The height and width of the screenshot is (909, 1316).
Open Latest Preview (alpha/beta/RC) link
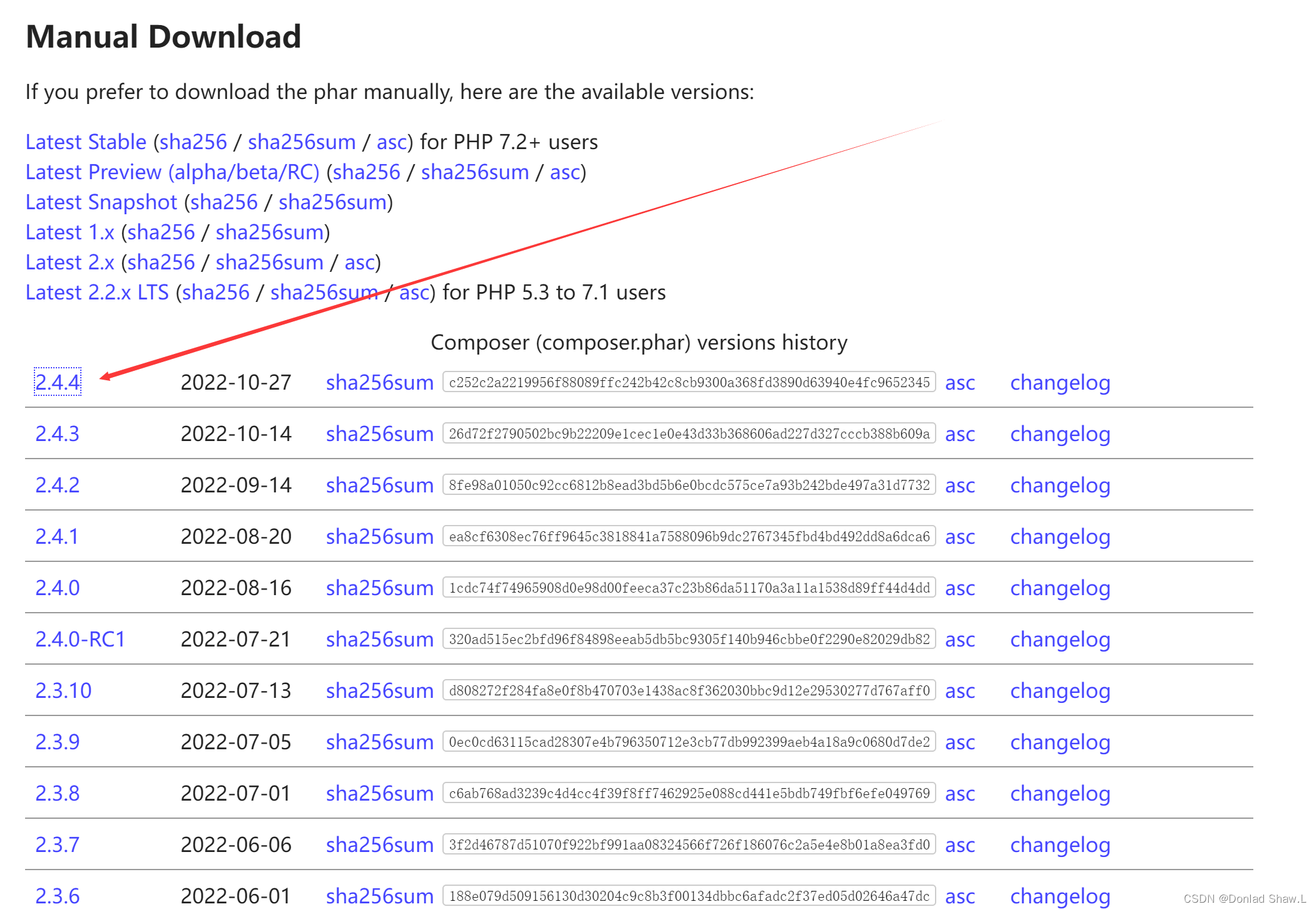[x=172, y=172]
